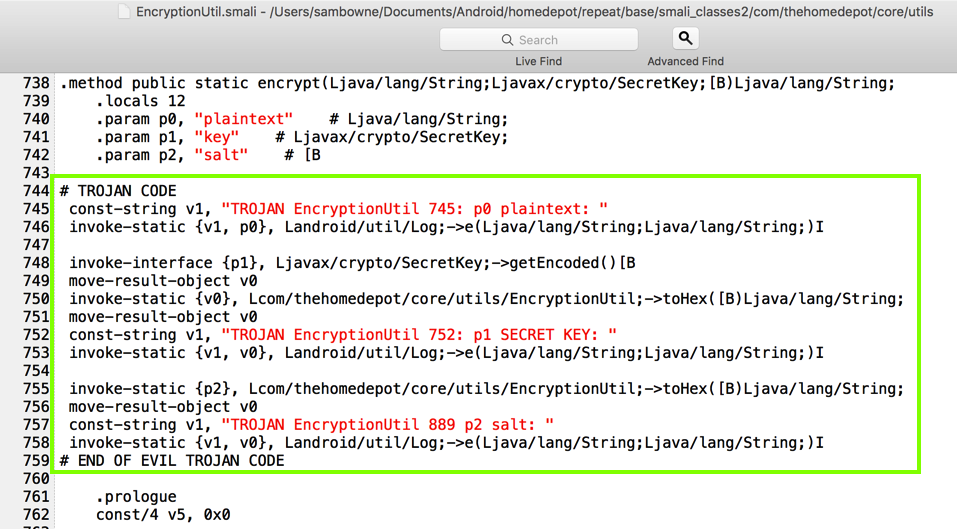
Task: Click "move-result-object v0" on line 749
Action: (x=163, y=281)
